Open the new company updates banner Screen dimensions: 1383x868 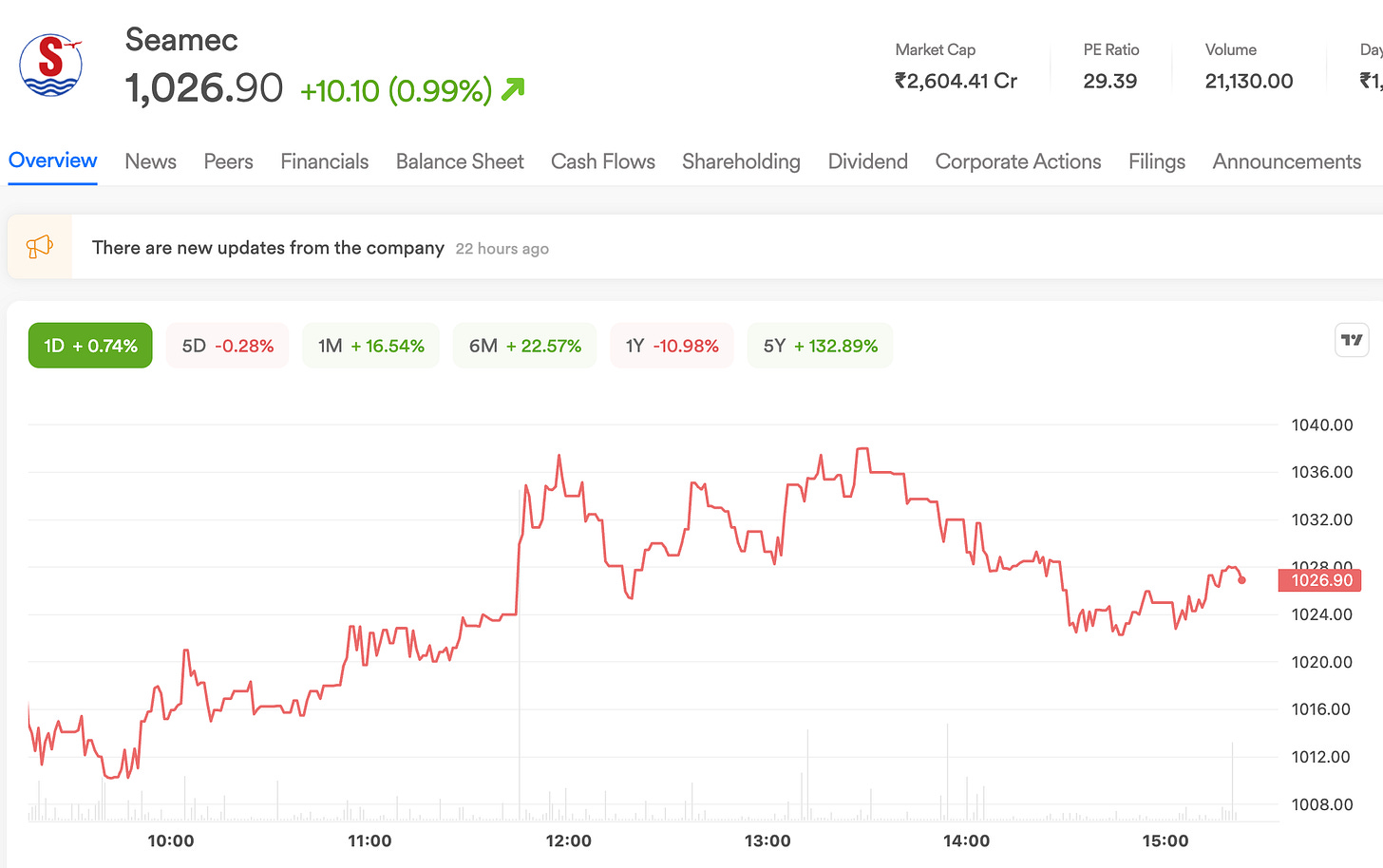[695, 247]
